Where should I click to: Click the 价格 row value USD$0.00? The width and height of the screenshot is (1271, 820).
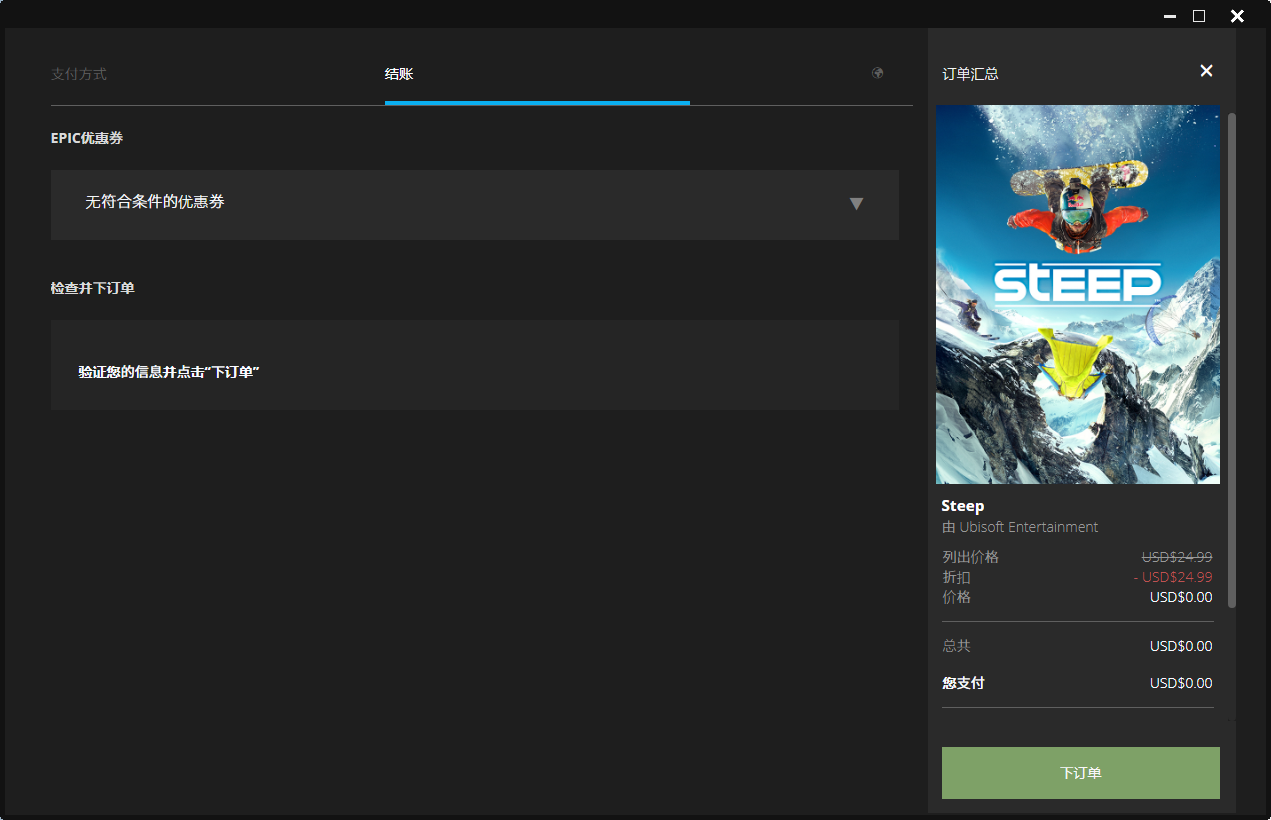click(1181, 597)
